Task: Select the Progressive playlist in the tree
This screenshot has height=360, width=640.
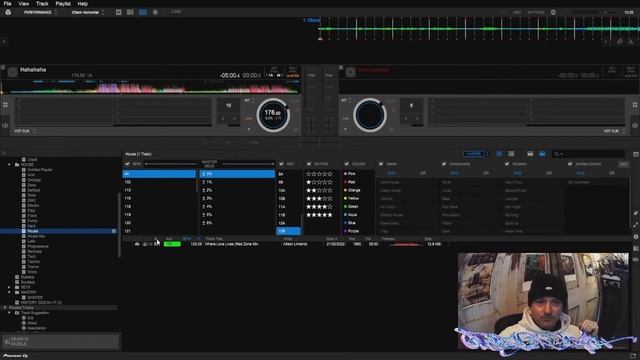Action: point(38,247)
